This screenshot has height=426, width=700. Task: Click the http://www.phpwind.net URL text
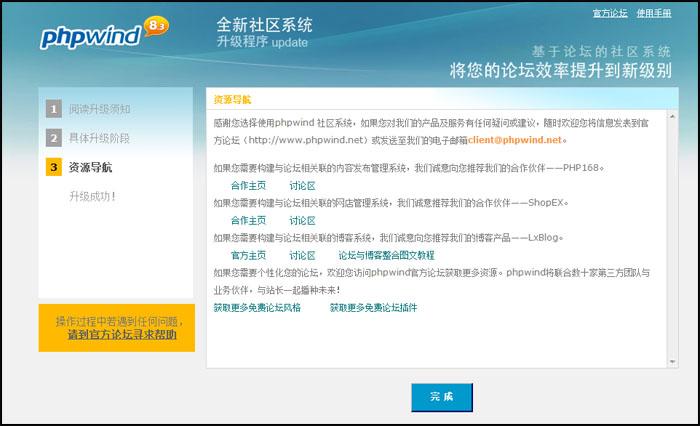(306, 140)
